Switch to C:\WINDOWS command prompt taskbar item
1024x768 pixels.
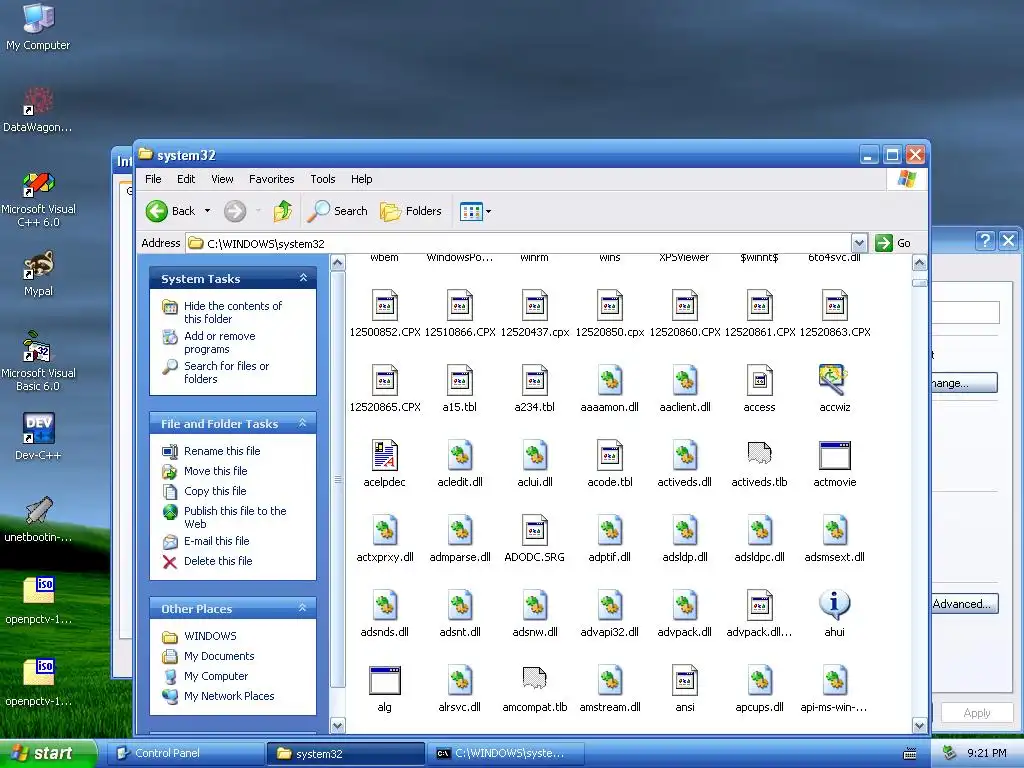pyautogui.click(x=506, y=753)
